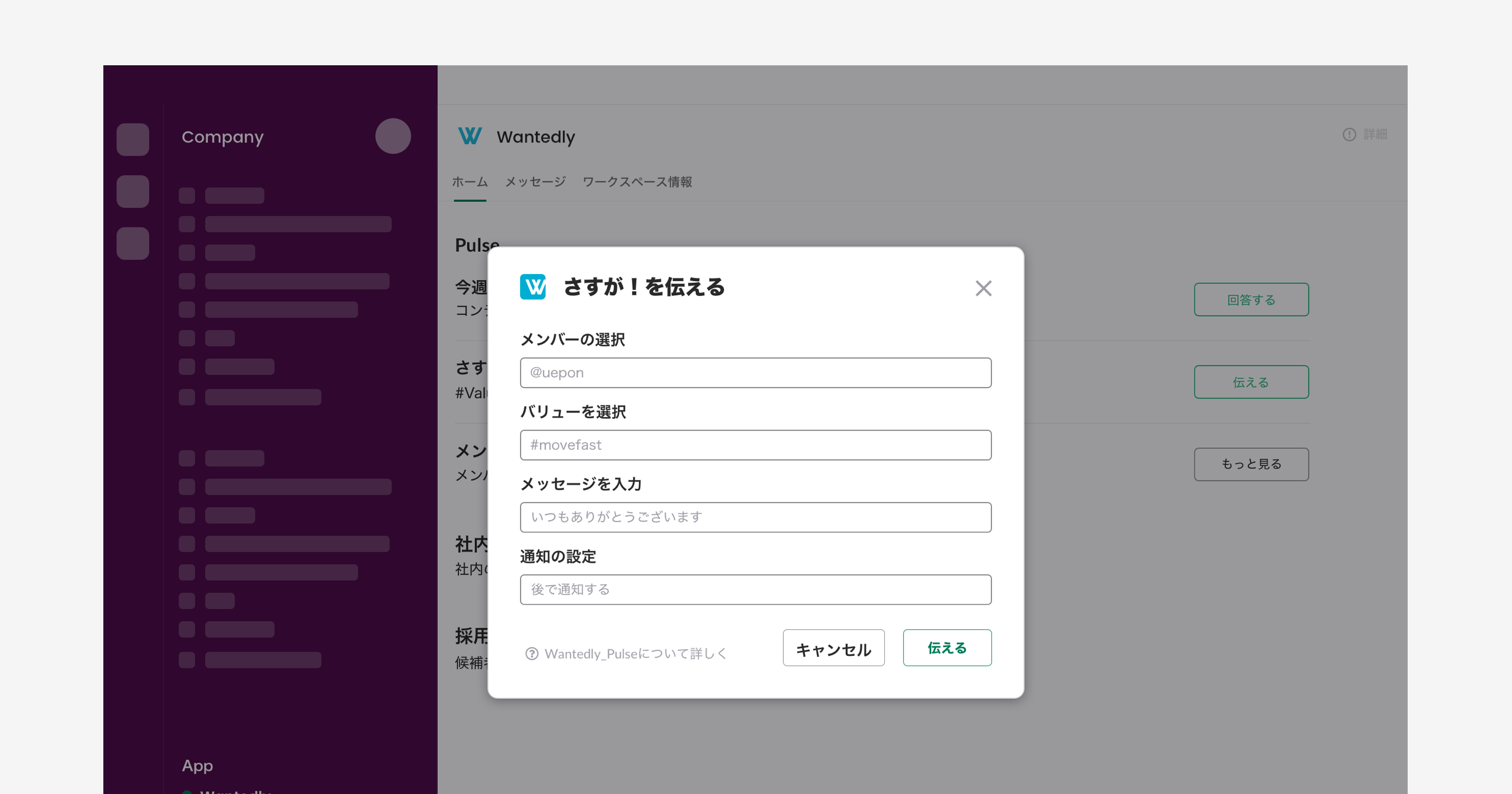Close the さすが！を伝える dialog with X
This screenshot has width=1512, height=794.
(x=983, y=288)
